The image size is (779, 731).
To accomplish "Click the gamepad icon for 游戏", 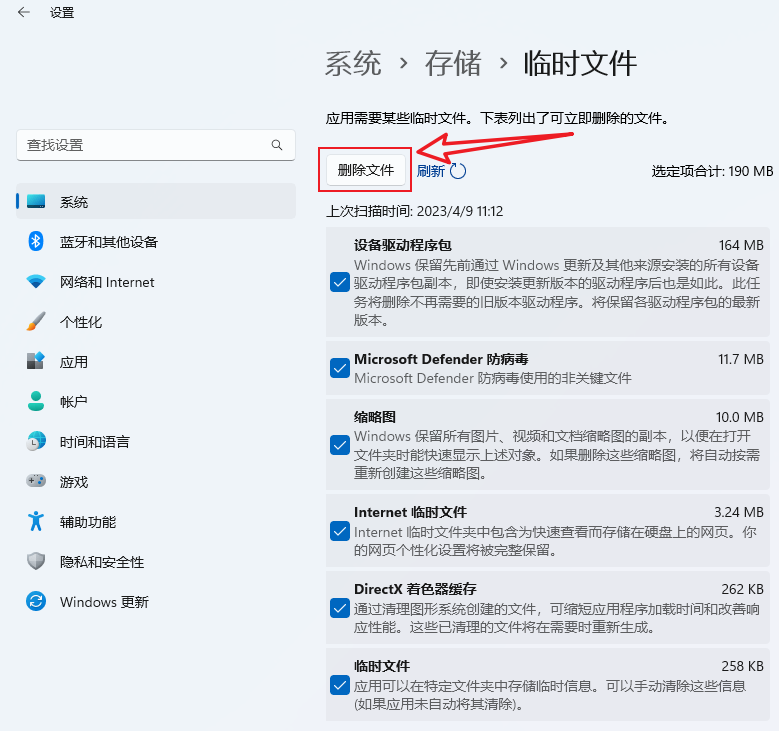I will [x=36, y=481].
